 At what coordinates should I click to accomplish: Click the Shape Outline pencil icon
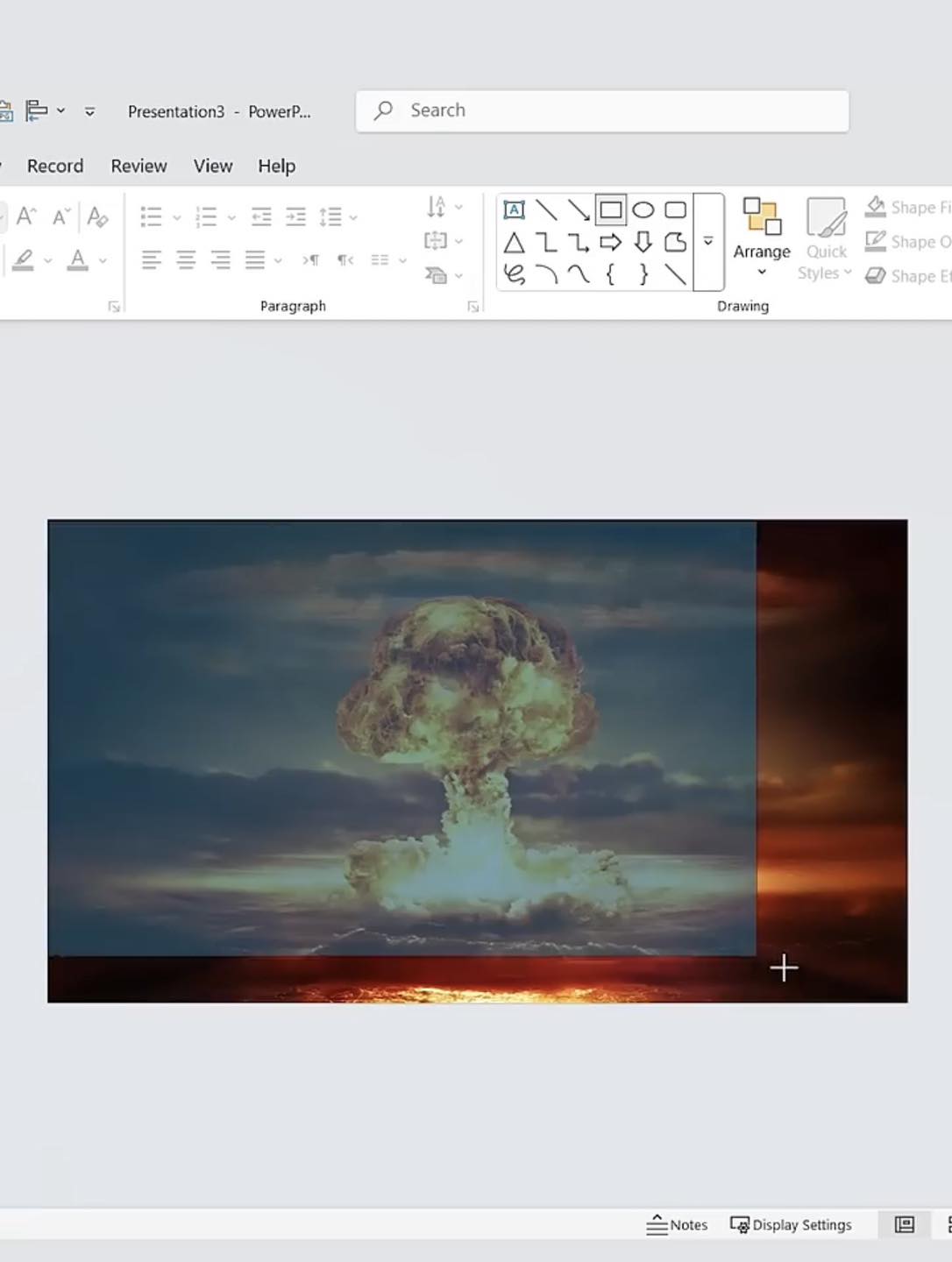click(x=875, y=241)
